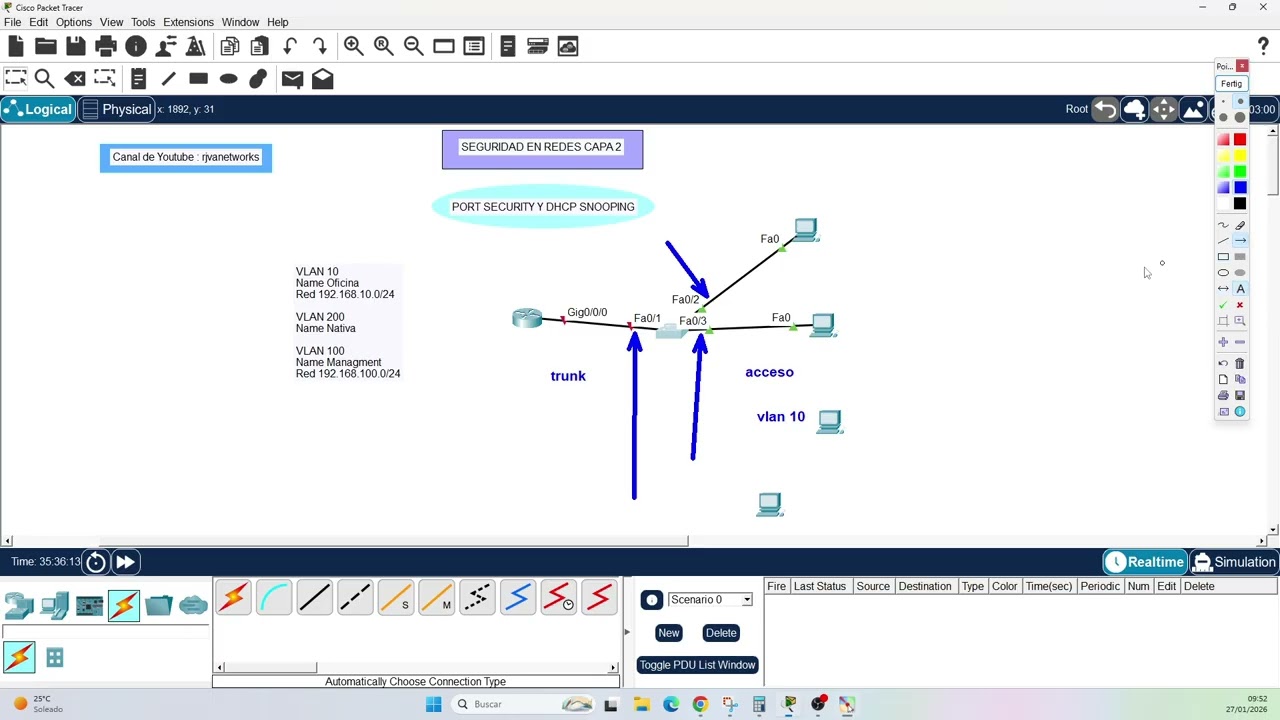Select the End Devices category icon
This screenshot has width=1280, height=720.
click(54, 605)
